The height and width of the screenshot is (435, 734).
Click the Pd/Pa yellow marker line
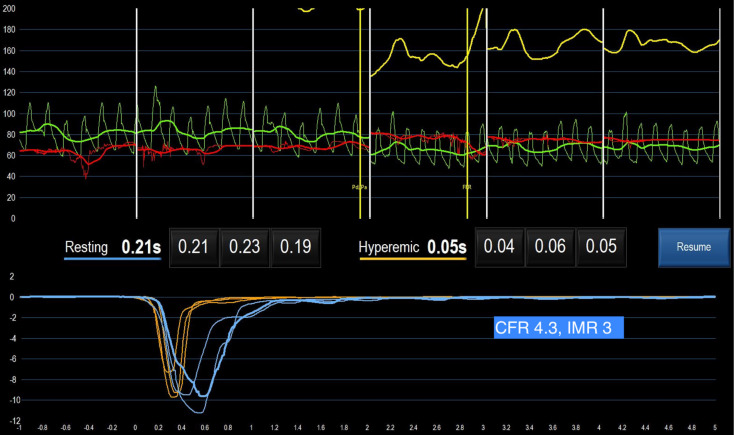[x=360, y=113]
